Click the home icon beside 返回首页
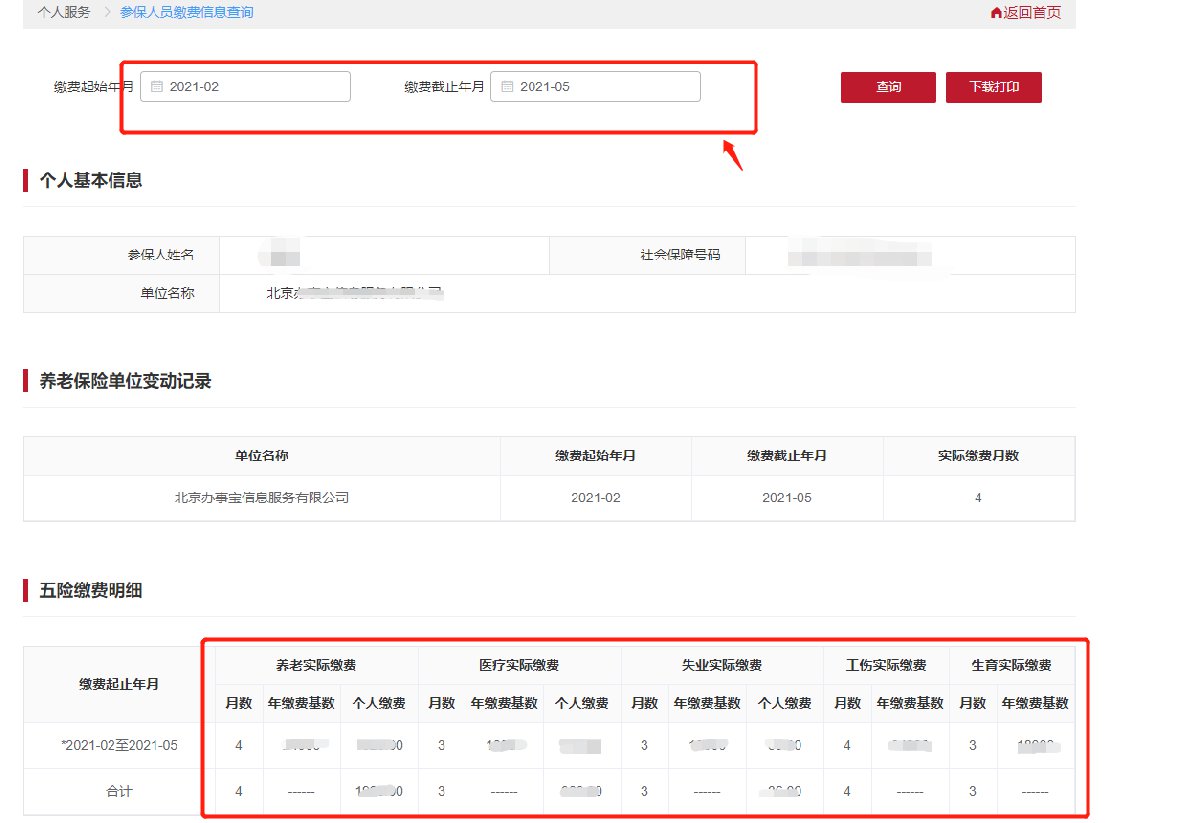This screenshot has height=823, width=1200. click(x=995, y=13)
